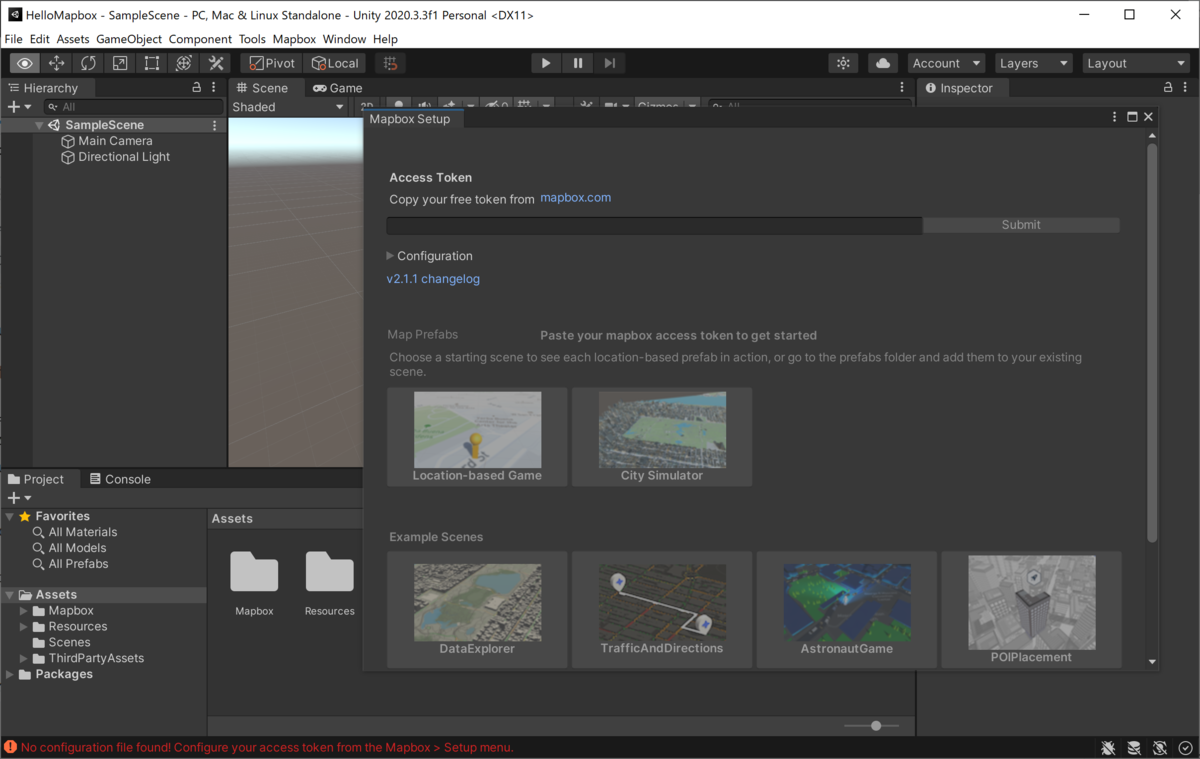Select the Move tool

57,63
